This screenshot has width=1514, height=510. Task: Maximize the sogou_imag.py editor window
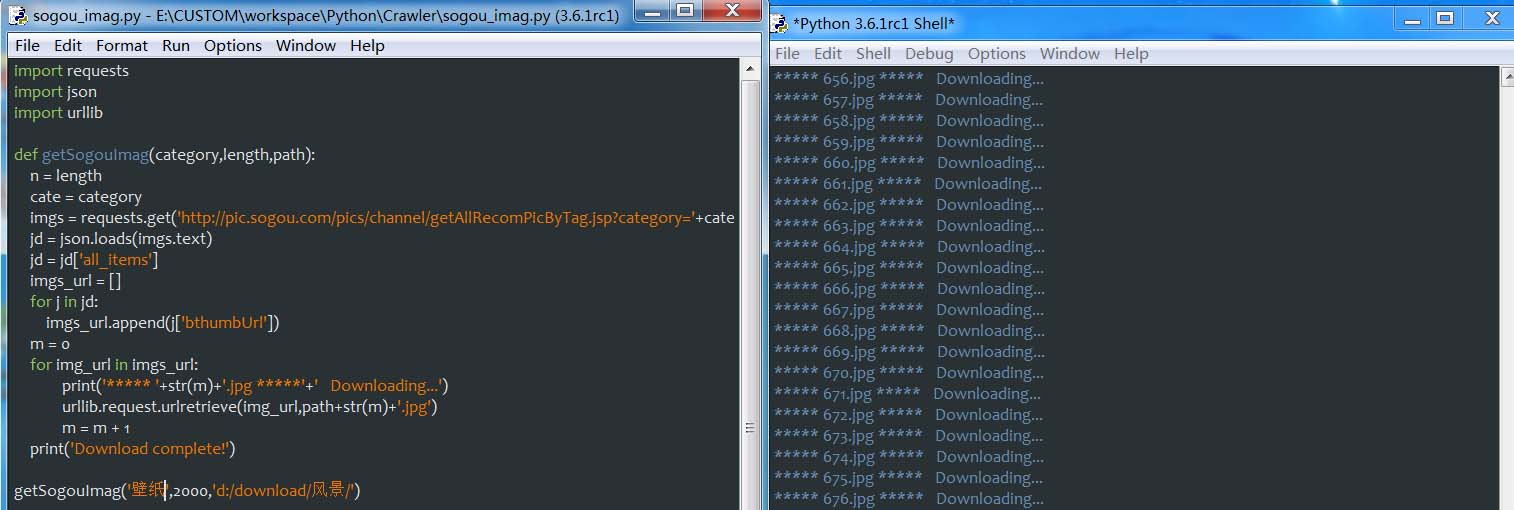685,11
